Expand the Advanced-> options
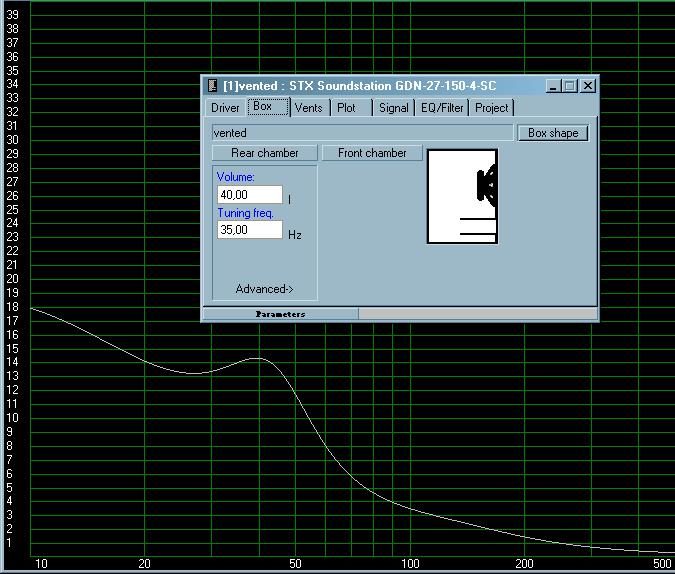675x574 pixels. [x=264, y=289]
